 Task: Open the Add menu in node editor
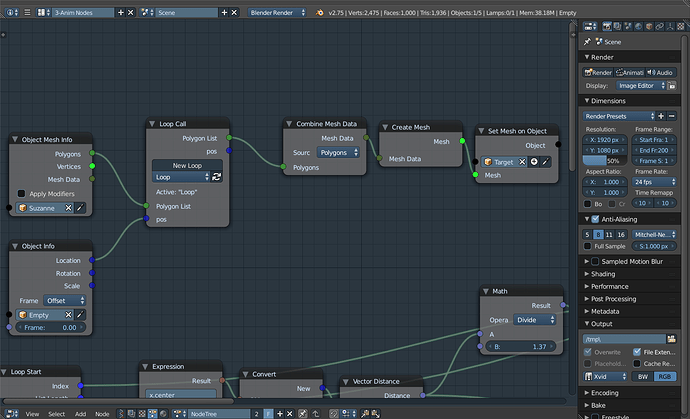coord(81,414)
